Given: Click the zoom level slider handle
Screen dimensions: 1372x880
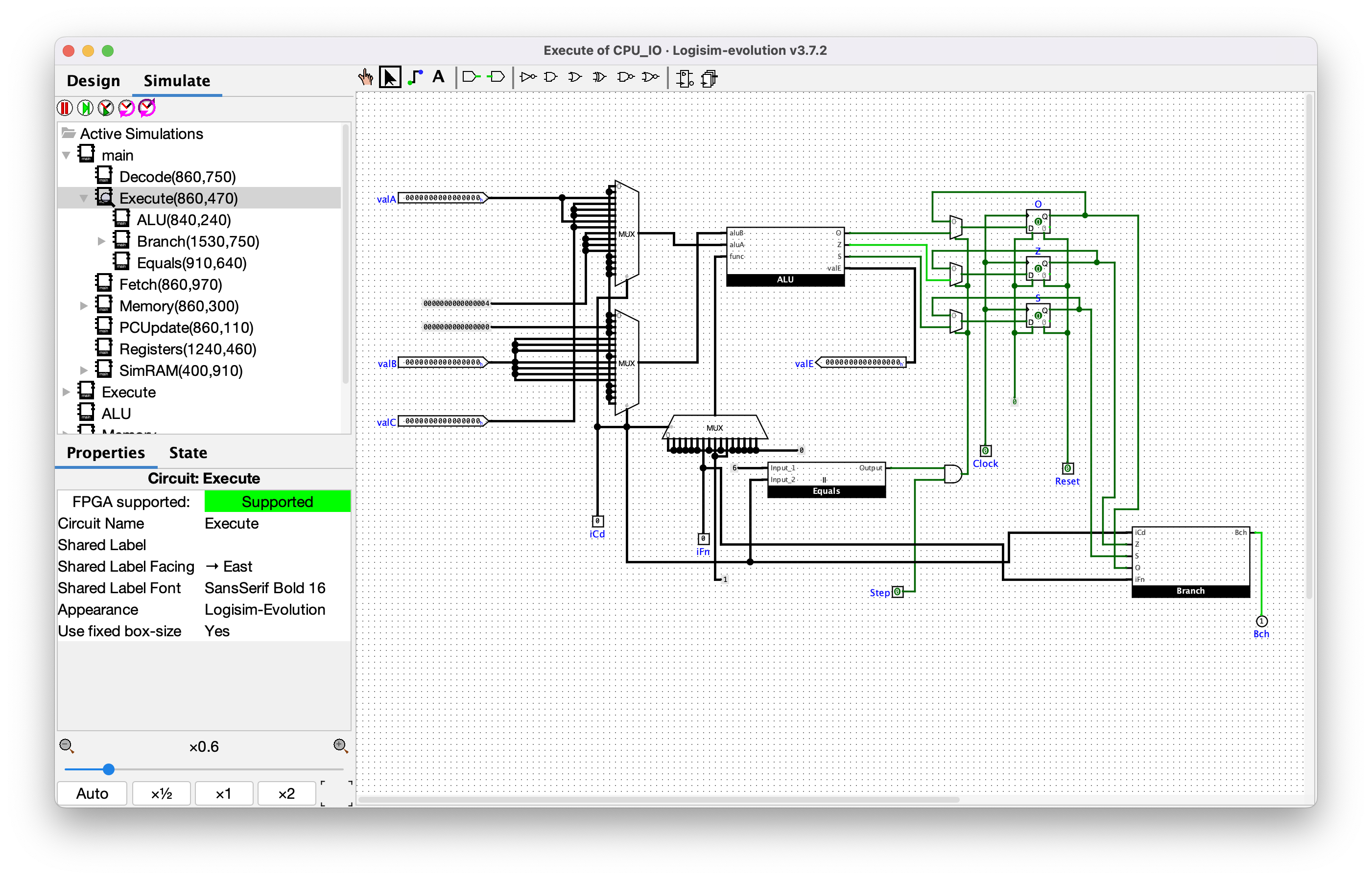Looking at the screenshot, I should [109, 769].
